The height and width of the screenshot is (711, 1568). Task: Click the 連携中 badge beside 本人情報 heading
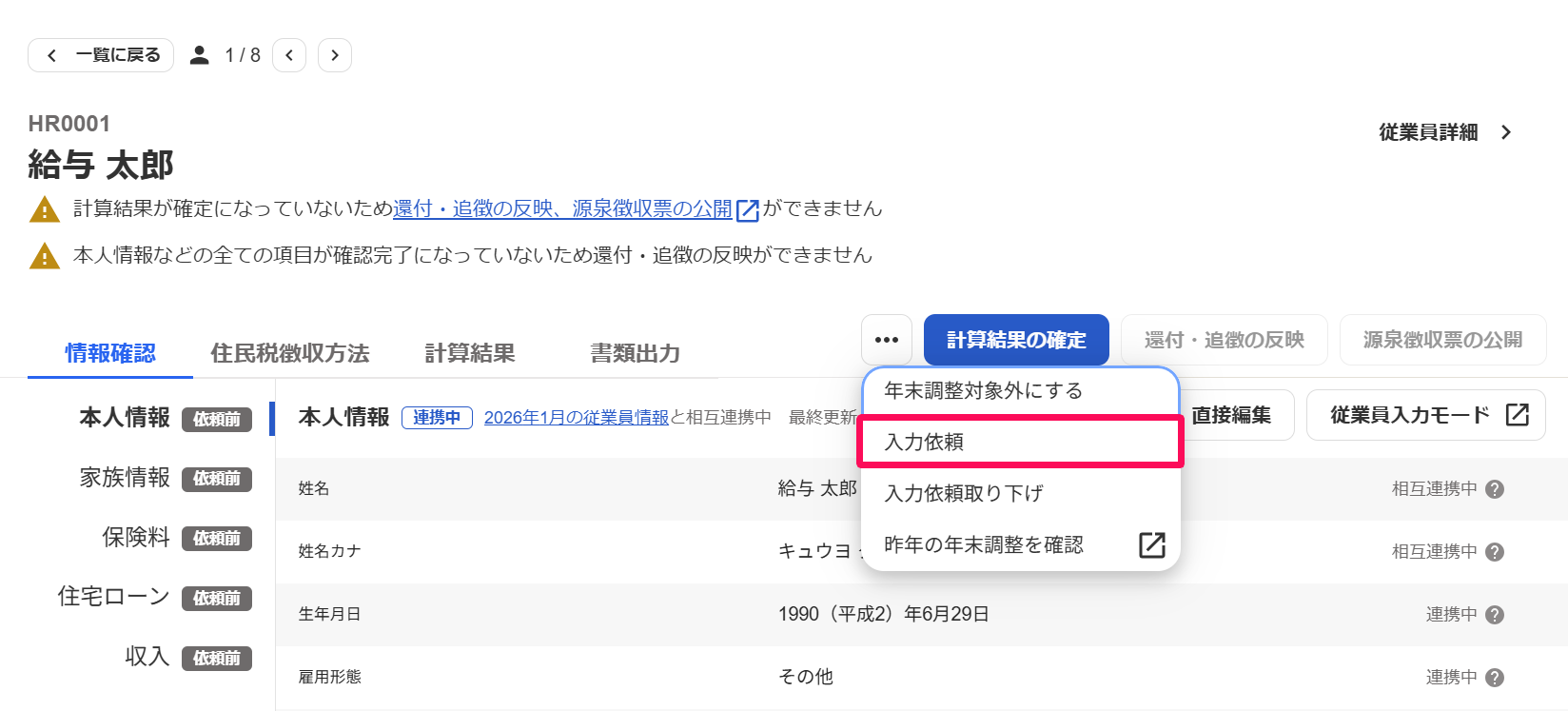[437, 418]
